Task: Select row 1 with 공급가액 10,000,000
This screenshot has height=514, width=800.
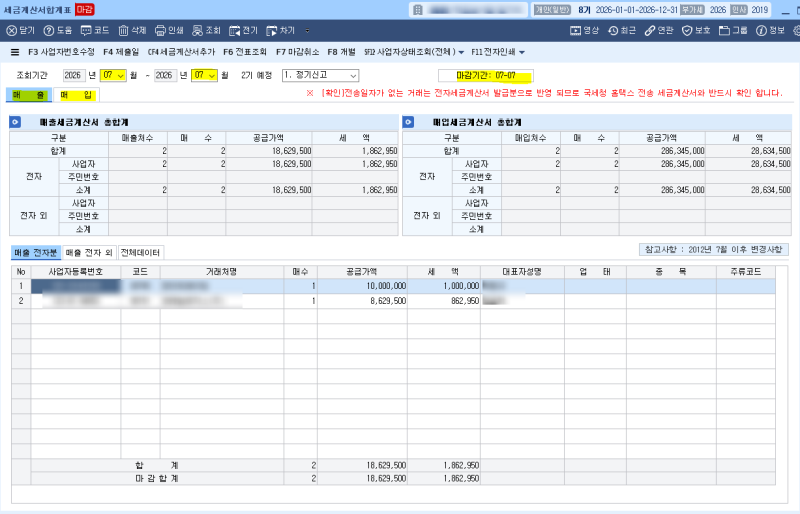Action: coord(393,286)
